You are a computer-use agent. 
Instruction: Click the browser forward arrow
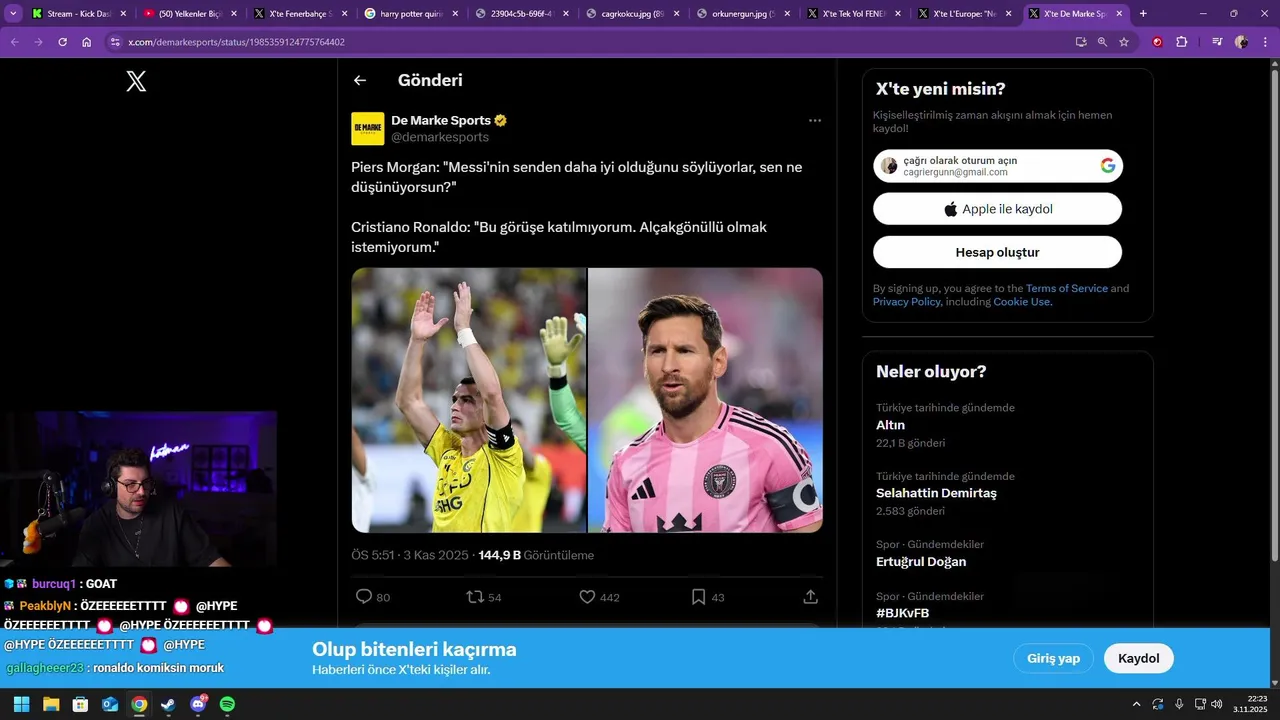pyautogui.click(x=38, y=42)
